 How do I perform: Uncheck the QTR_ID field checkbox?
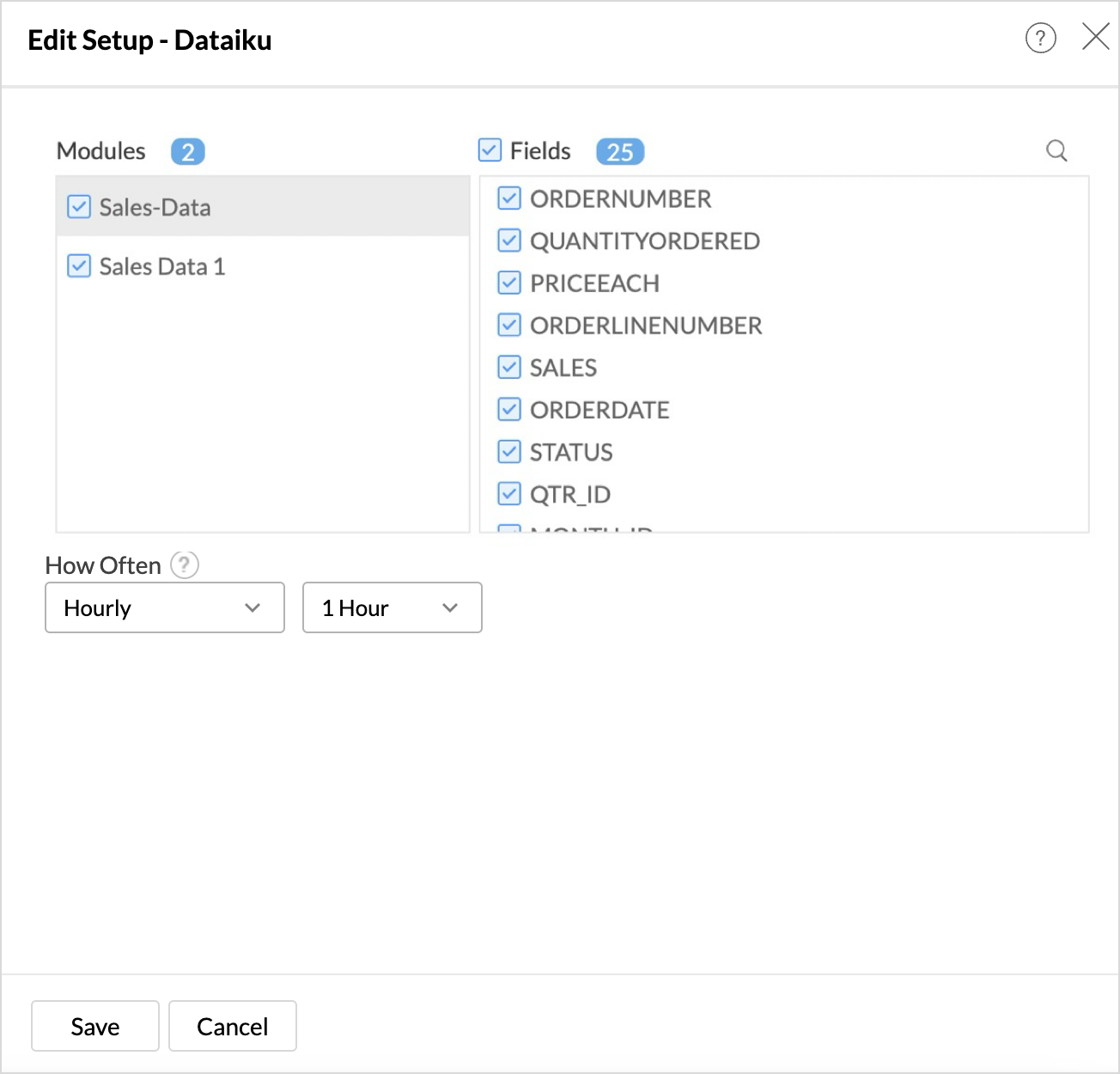[509, 494]
